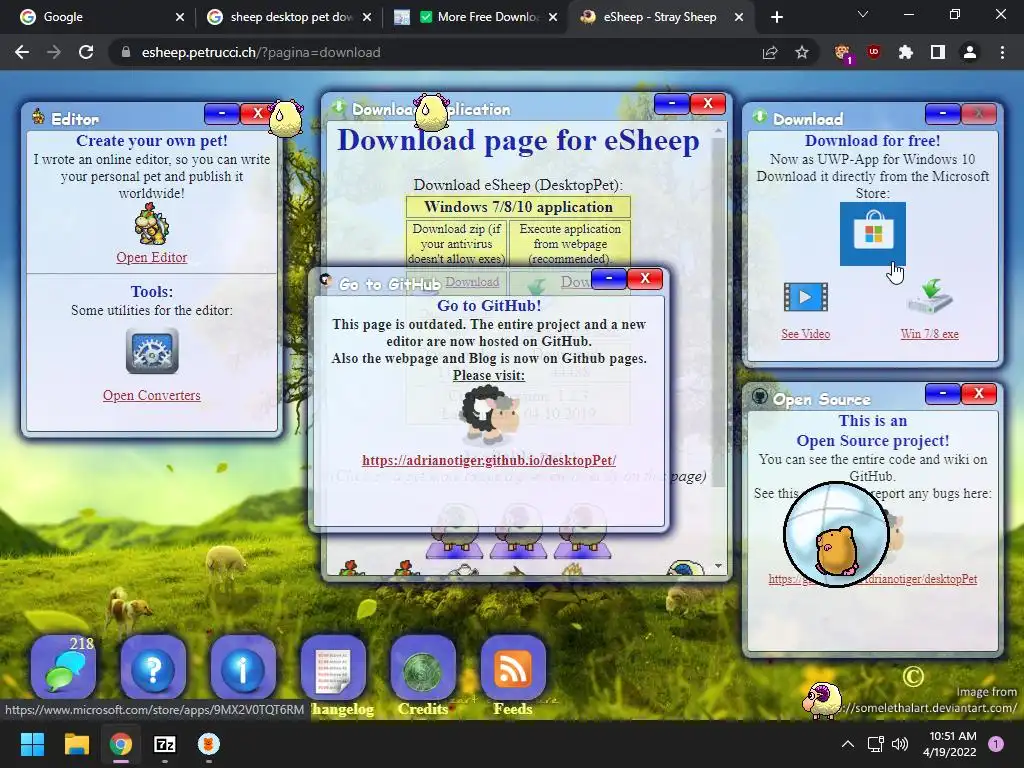This screenshot has height=768, width=1024.
Task: Click the Bowser pet icon in Editor
Action: point(152,224)
